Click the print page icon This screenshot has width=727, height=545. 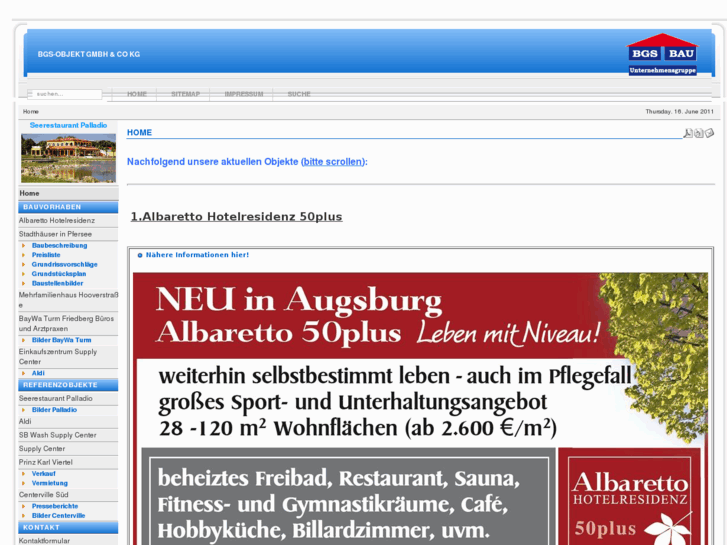699,134
